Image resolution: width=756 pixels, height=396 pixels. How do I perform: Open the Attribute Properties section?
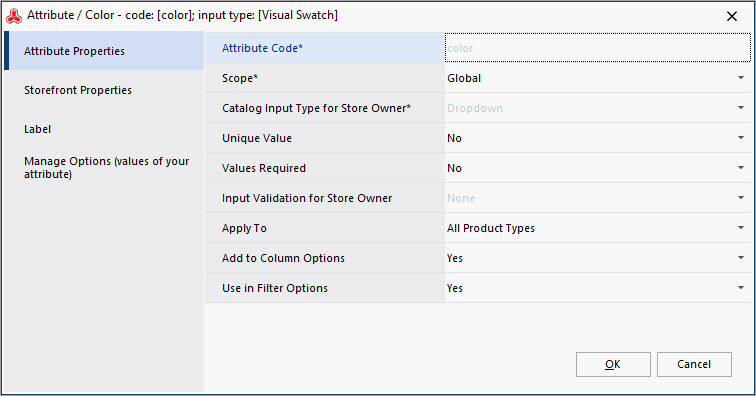pos(104,51)
